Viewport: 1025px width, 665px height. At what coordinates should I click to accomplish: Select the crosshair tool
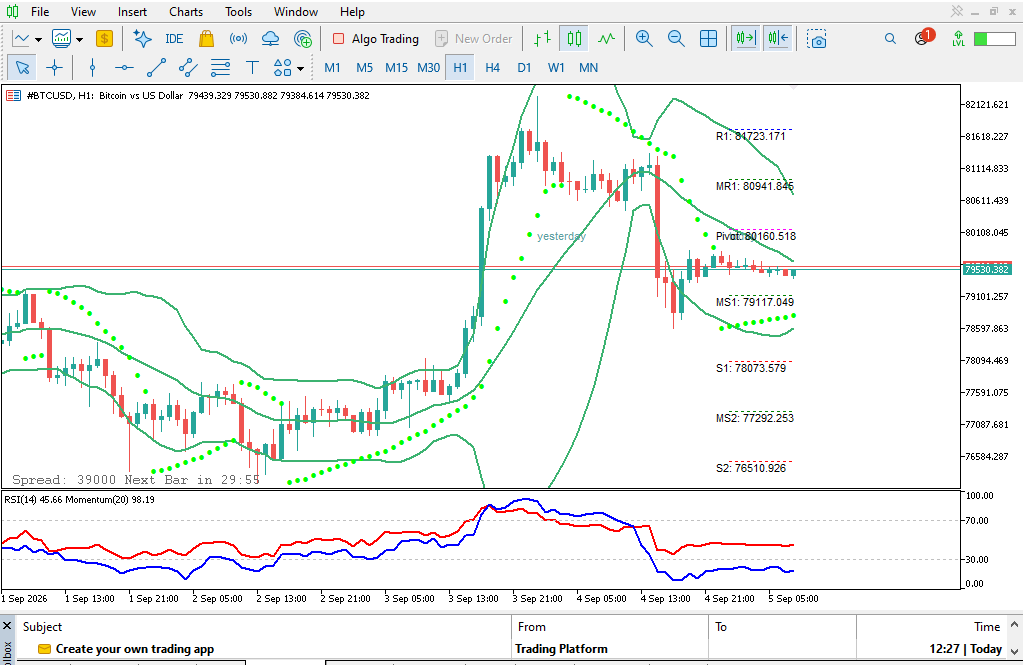coord(54,67)
